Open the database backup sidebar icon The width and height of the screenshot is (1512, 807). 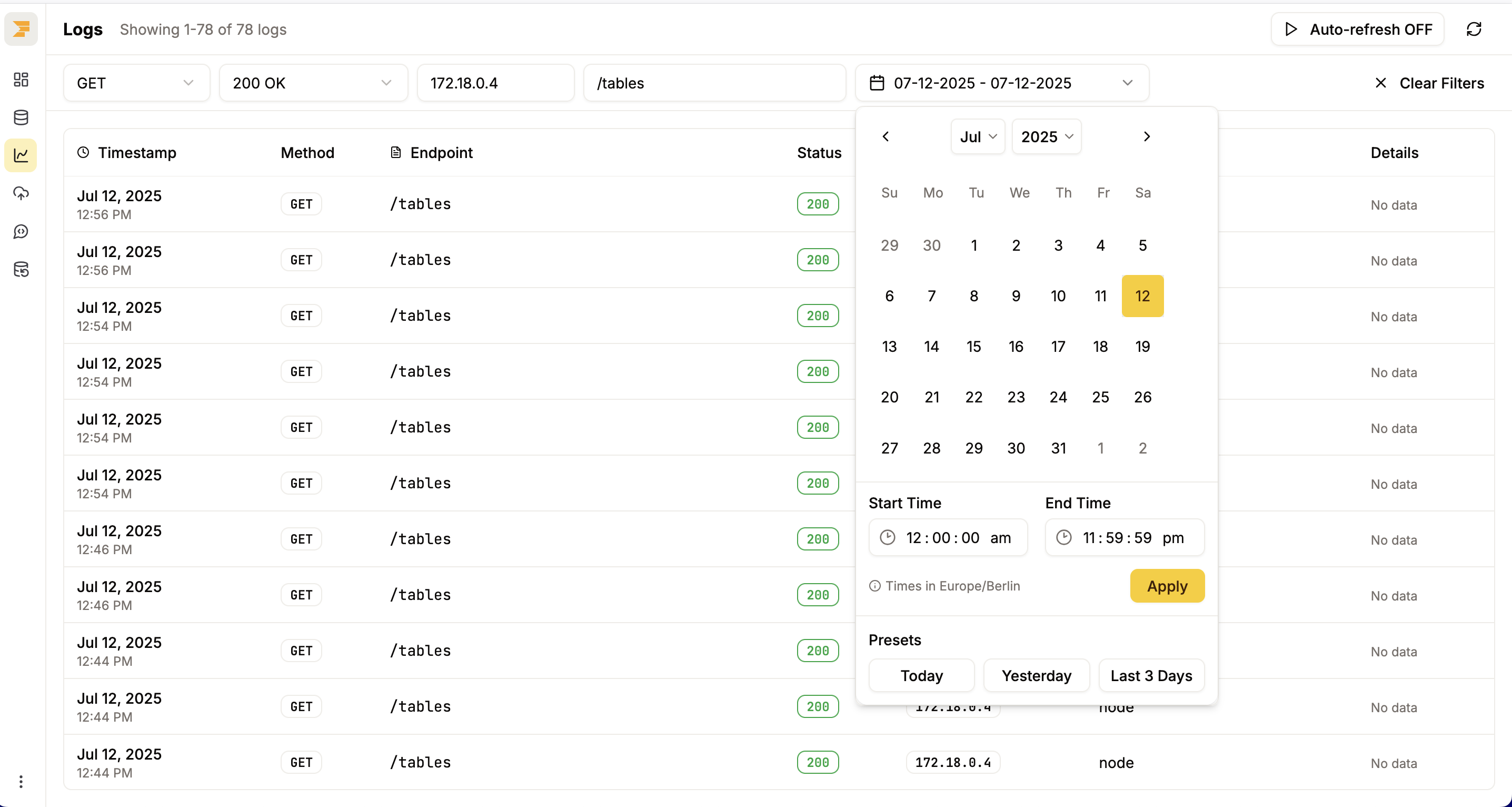tap(21, 270)
